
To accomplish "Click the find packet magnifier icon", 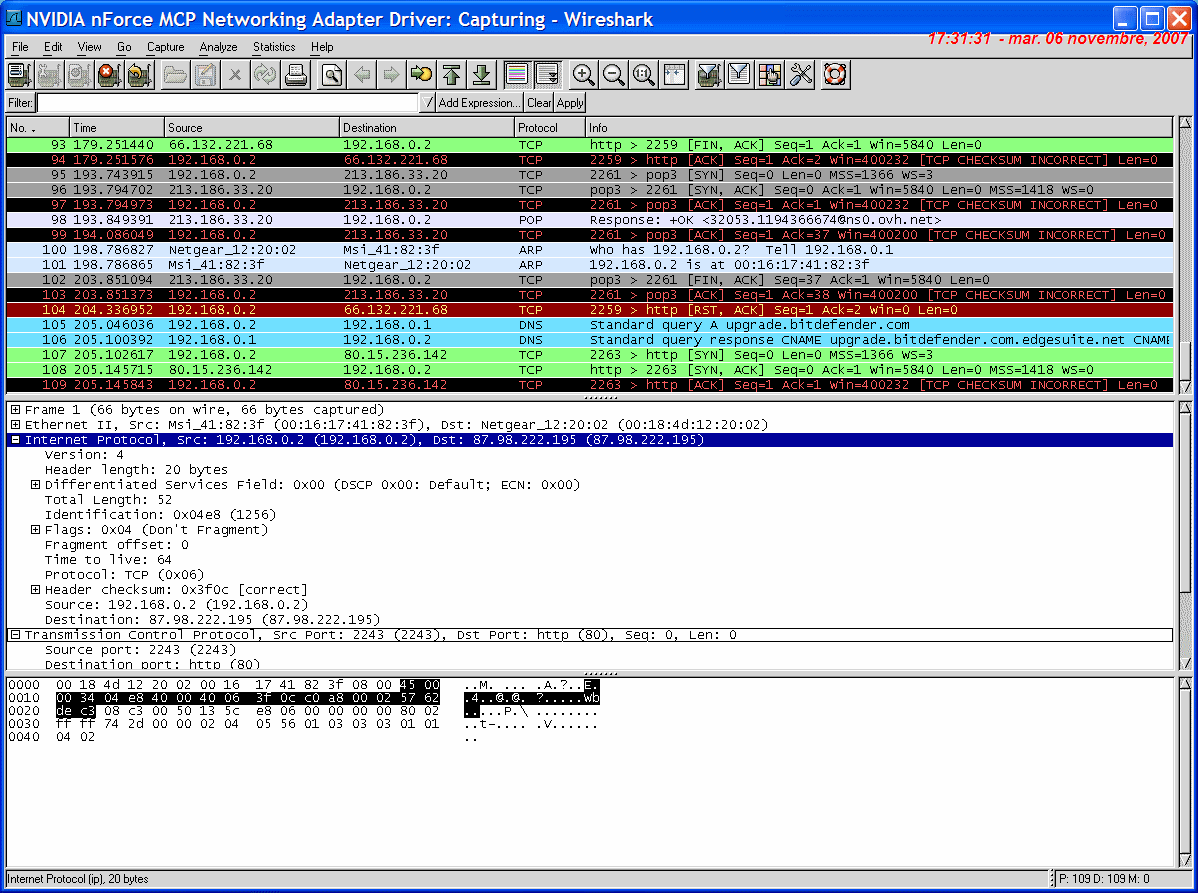I will 331,75.
